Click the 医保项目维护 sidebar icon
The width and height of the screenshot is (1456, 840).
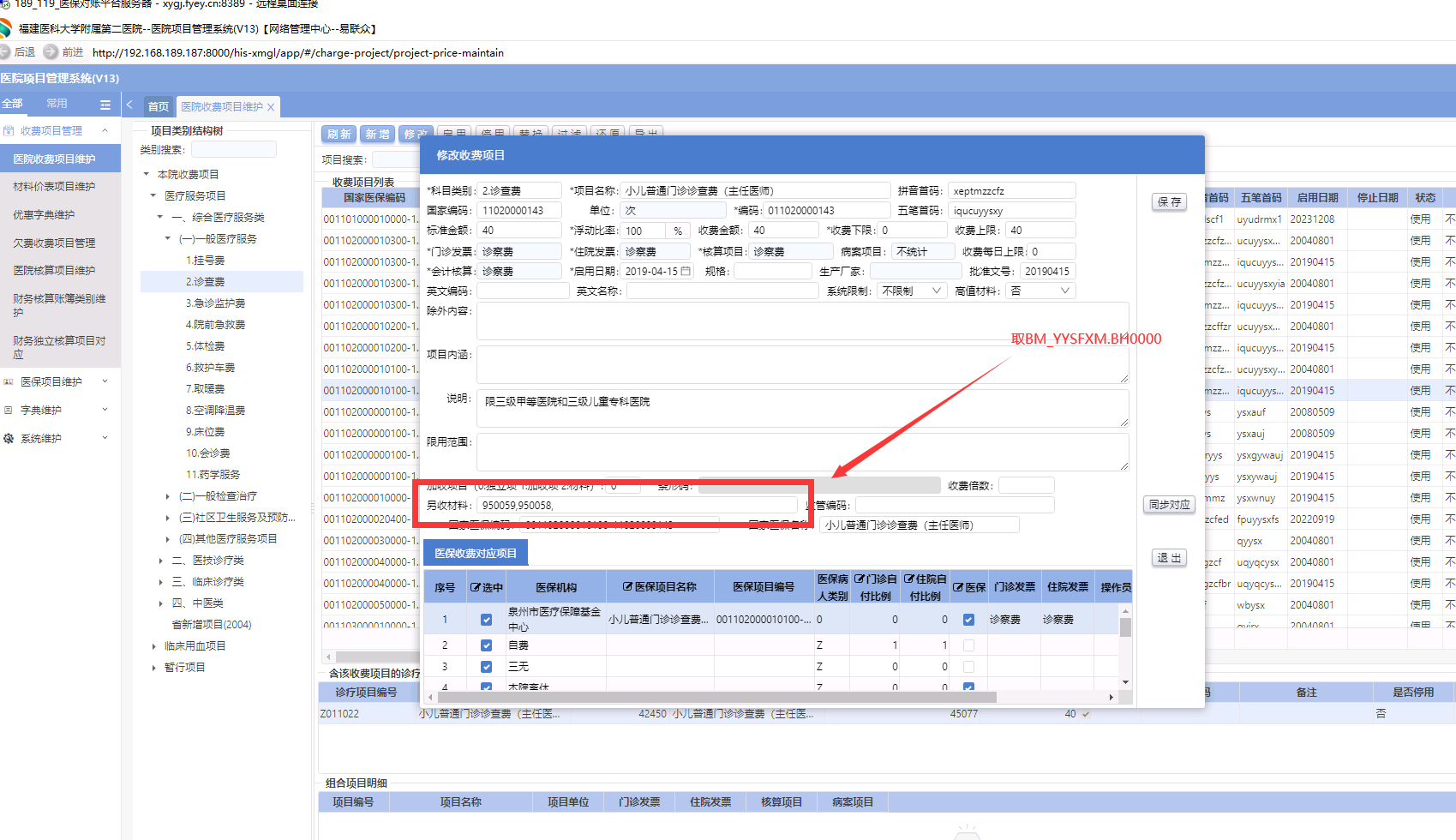[9, 382]
